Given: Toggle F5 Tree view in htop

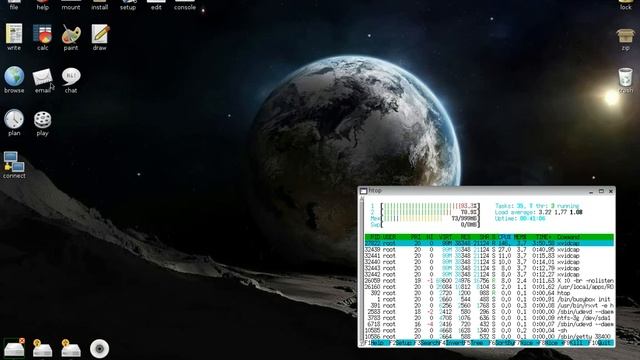Looking at the screenshot, I should point(477,343).
